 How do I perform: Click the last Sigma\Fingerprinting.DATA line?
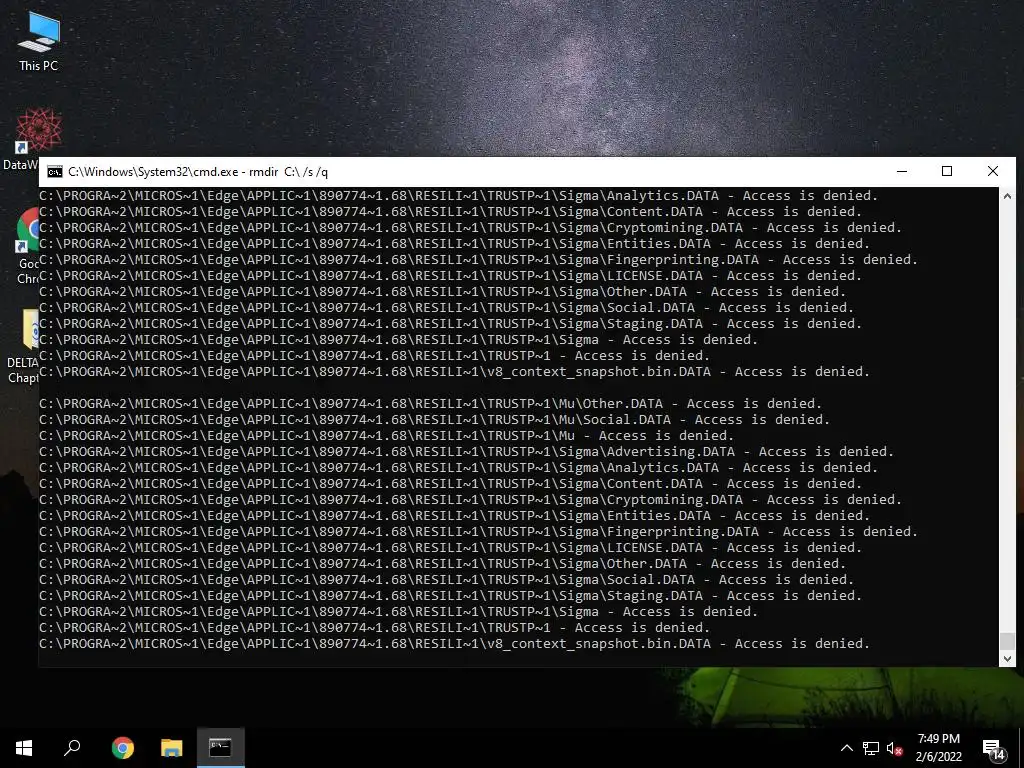pyautogui.click(x=478, y=532)
